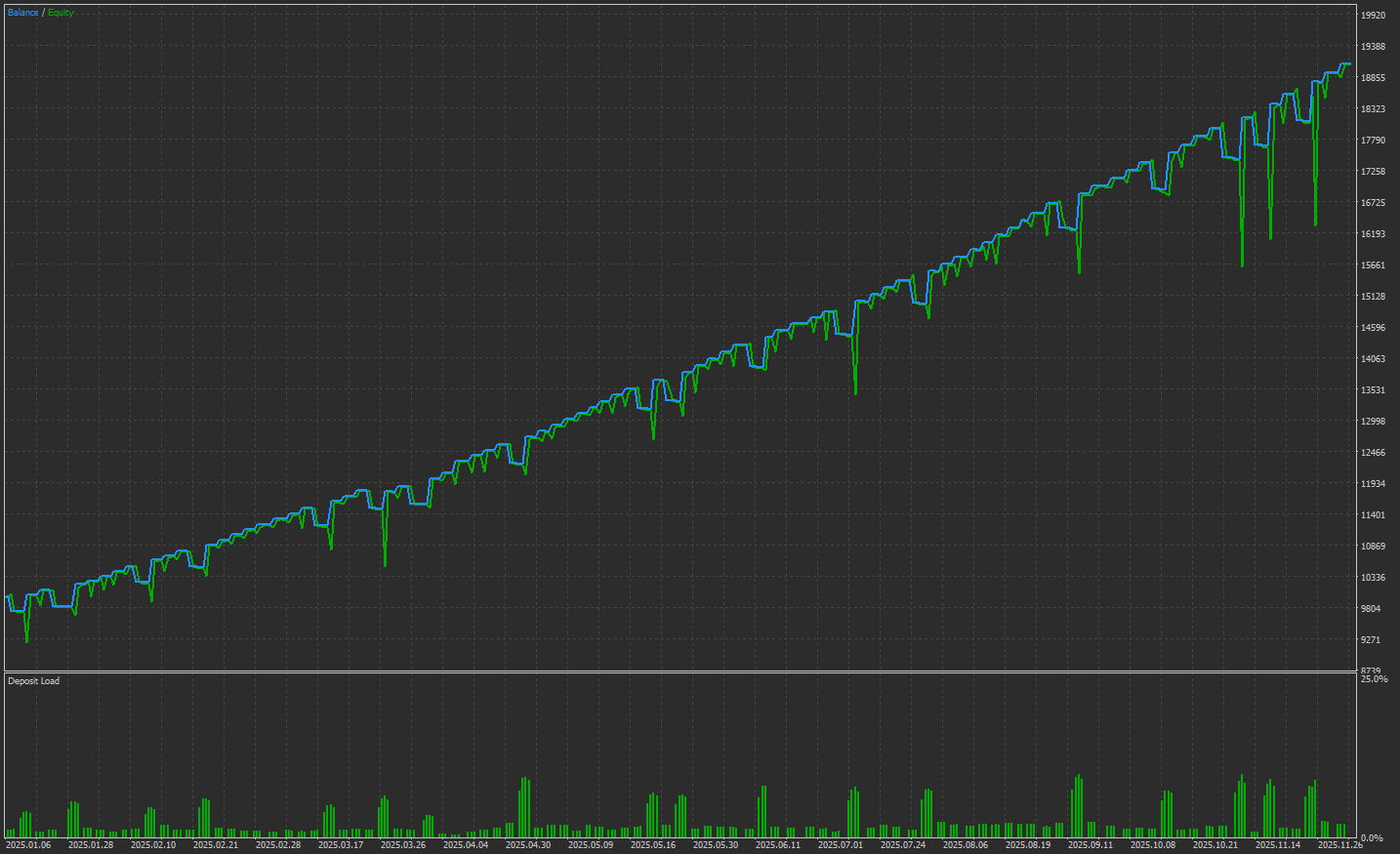
Task: Click the 2025.01.06 date on time axis
Action: coord(28,845)
